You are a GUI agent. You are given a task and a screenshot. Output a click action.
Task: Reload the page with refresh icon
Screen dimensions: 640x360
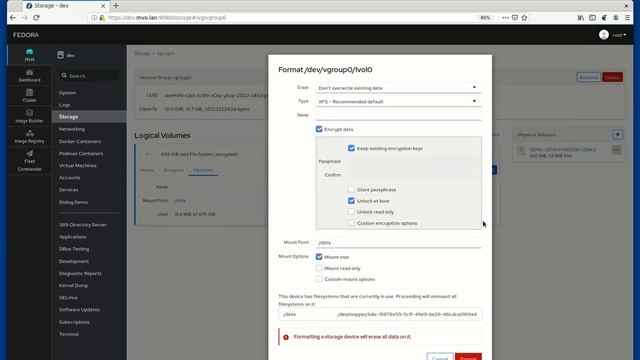[36, 18]
